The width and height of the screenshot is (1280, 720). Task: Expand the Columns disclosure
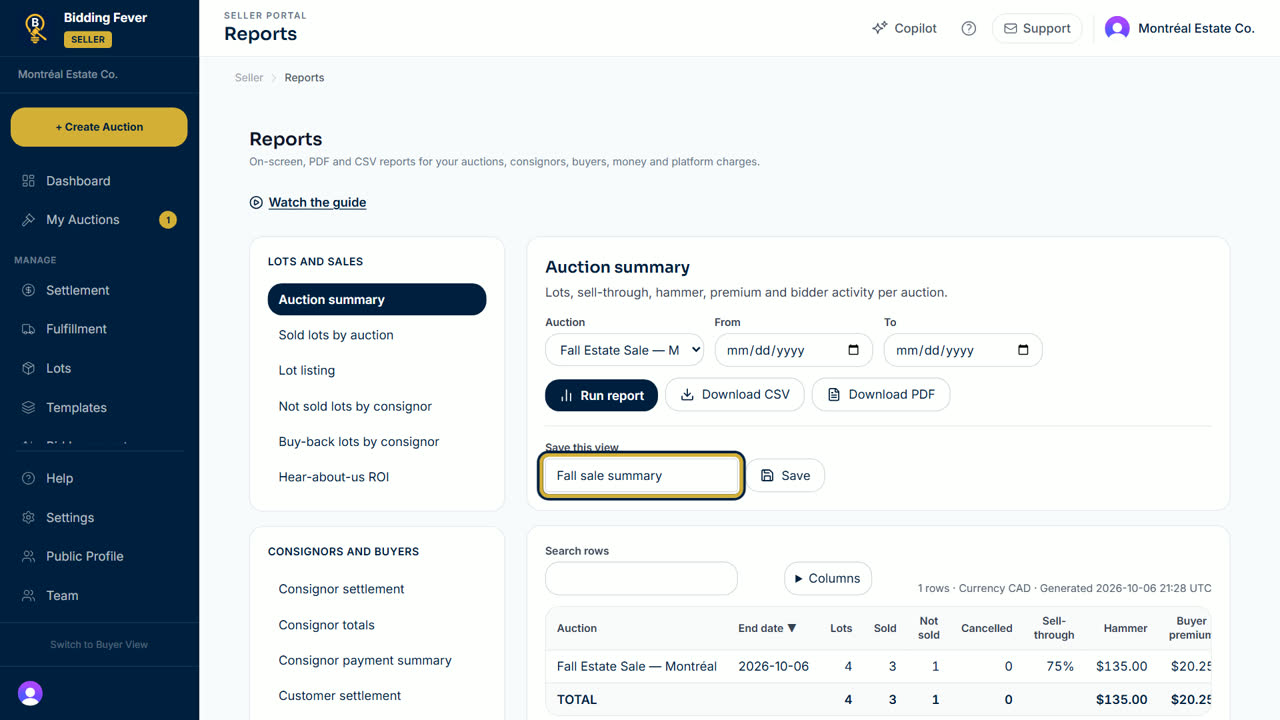827,578
